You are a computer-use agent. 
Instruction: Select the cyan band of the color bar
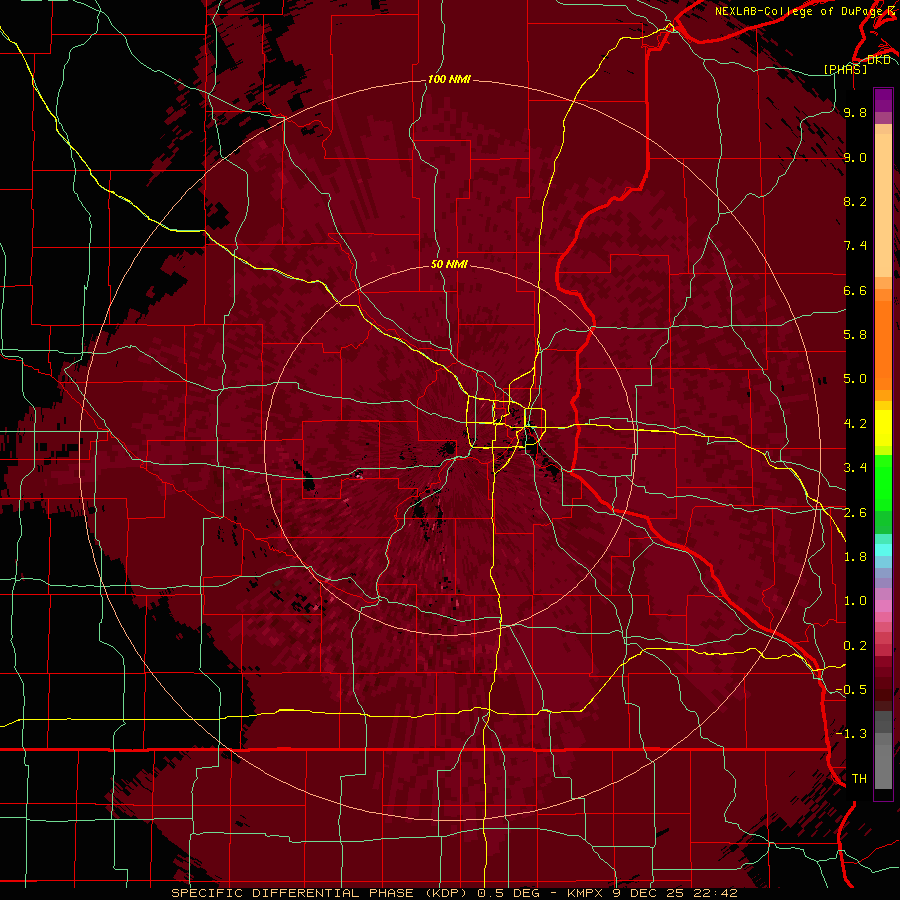click(883, 550)
